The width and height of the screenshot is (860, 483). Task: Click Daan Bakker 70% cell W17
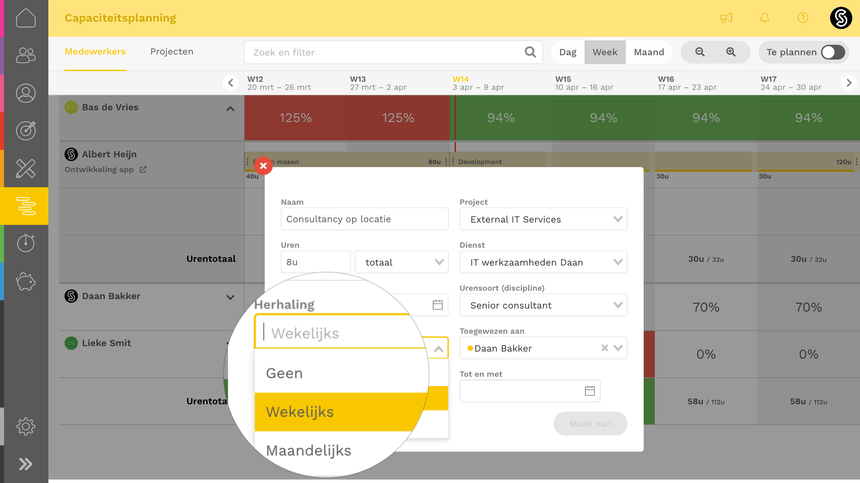[808, 307]
